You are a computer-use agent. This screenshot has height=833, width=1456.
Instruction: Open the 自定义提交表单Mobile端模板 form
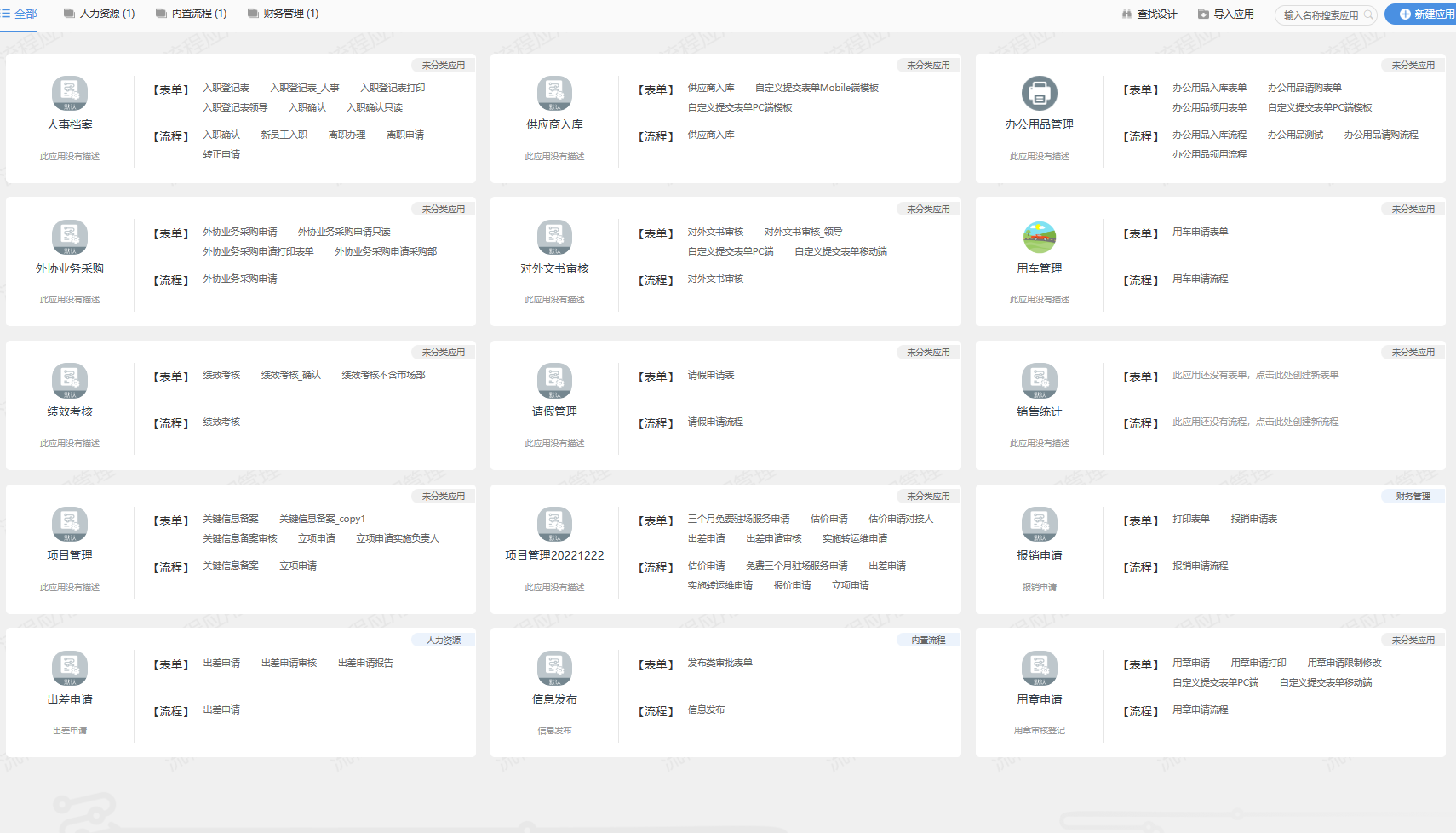click(x=817, y=88)
